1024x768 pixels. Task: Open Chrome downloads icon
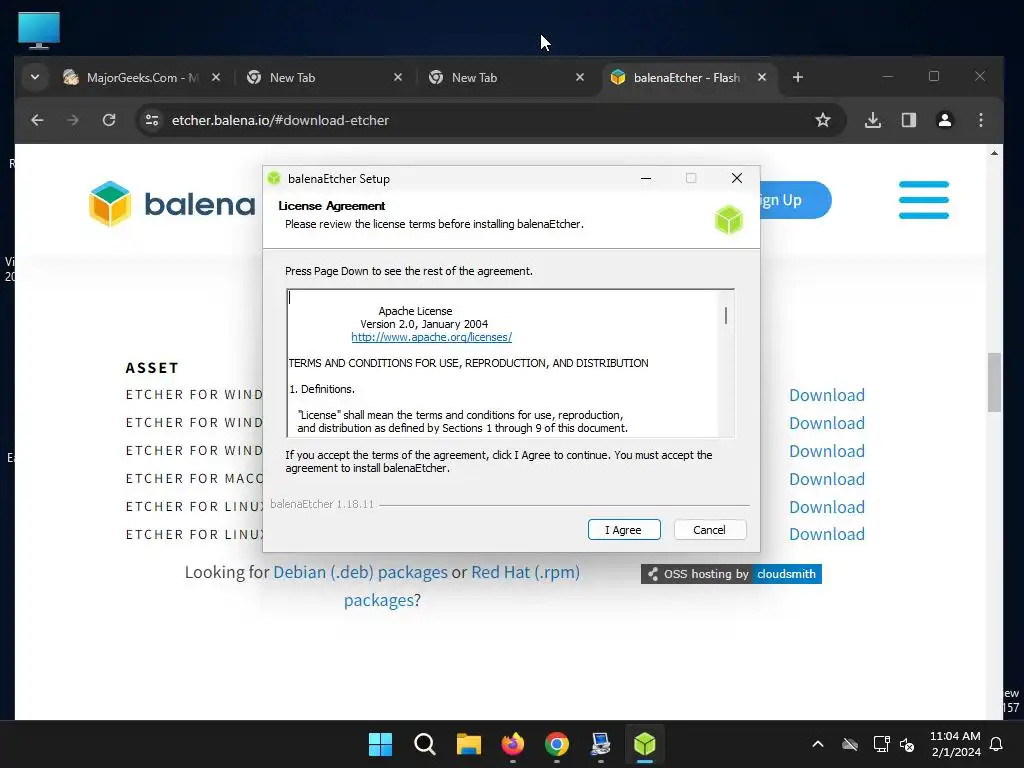[872, 120]
